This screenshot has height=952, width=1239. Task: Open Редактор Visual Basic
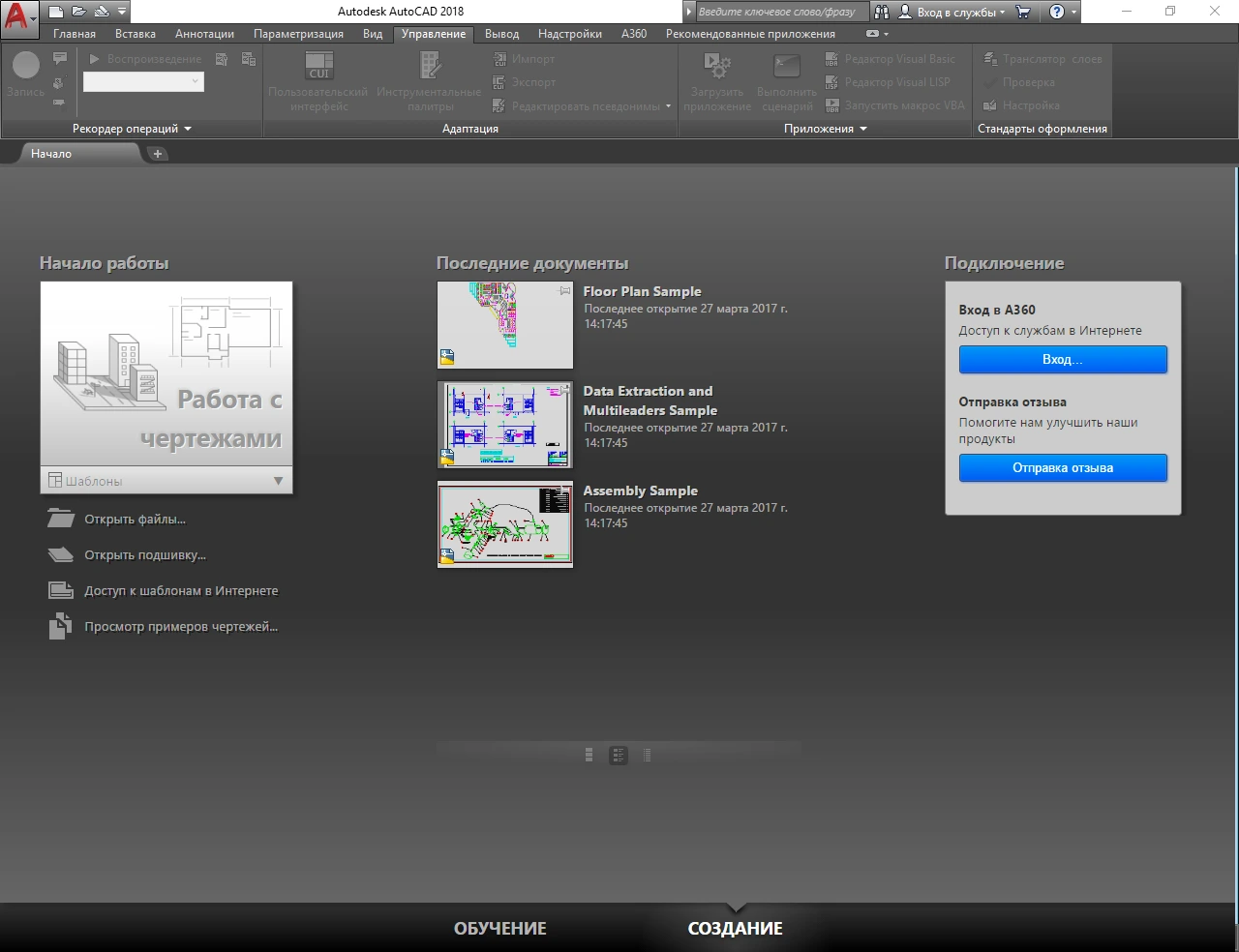[891, 59]
